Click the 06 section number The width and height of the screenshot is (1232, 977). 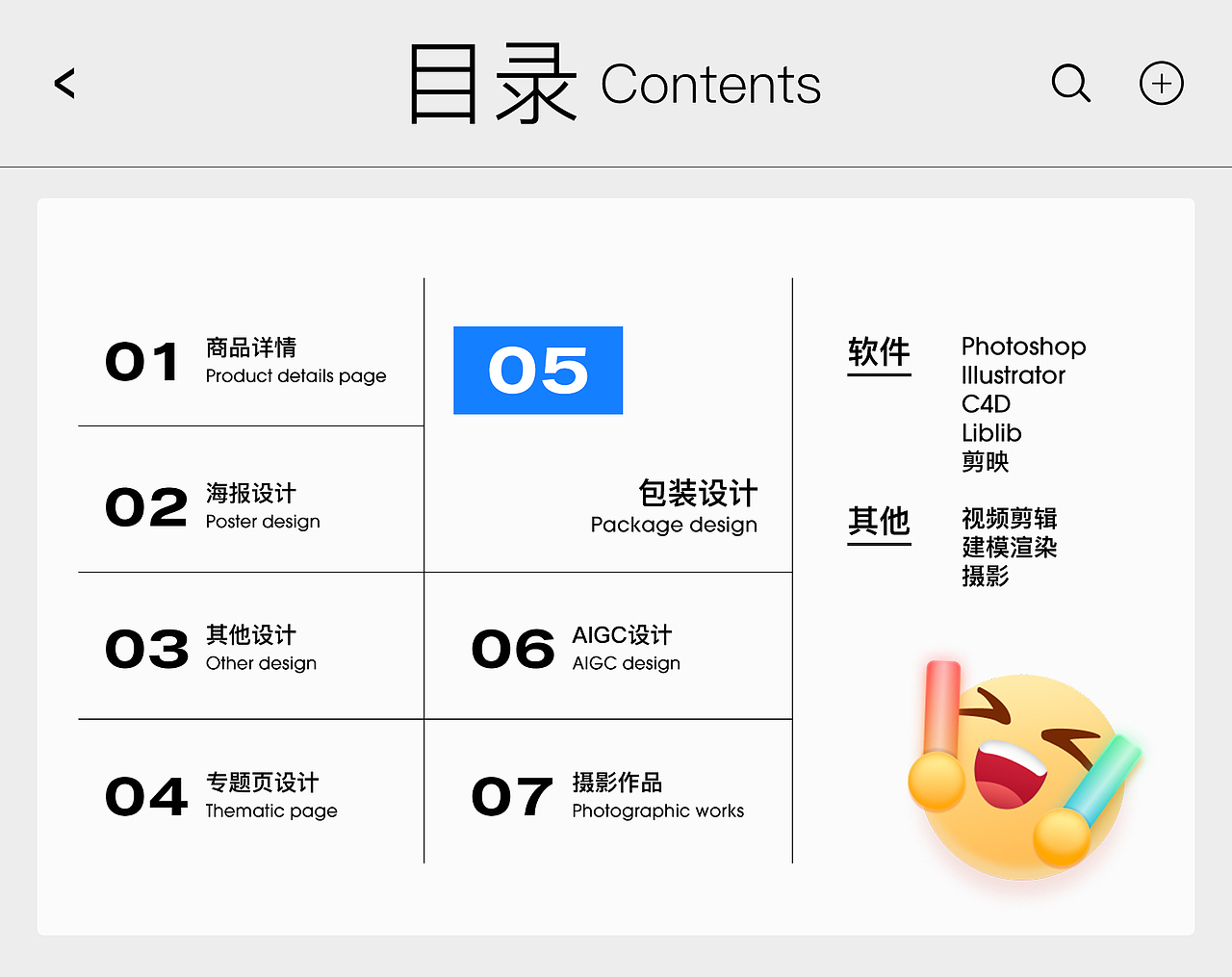(x=511, y=649)
